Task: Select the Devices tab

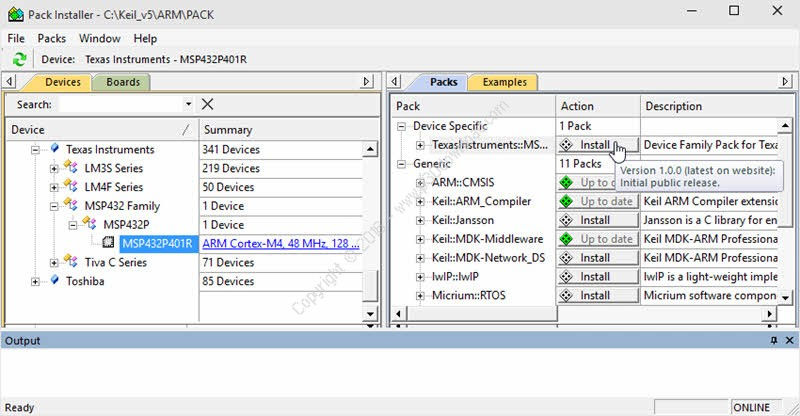Action: [x=62, y=82]
